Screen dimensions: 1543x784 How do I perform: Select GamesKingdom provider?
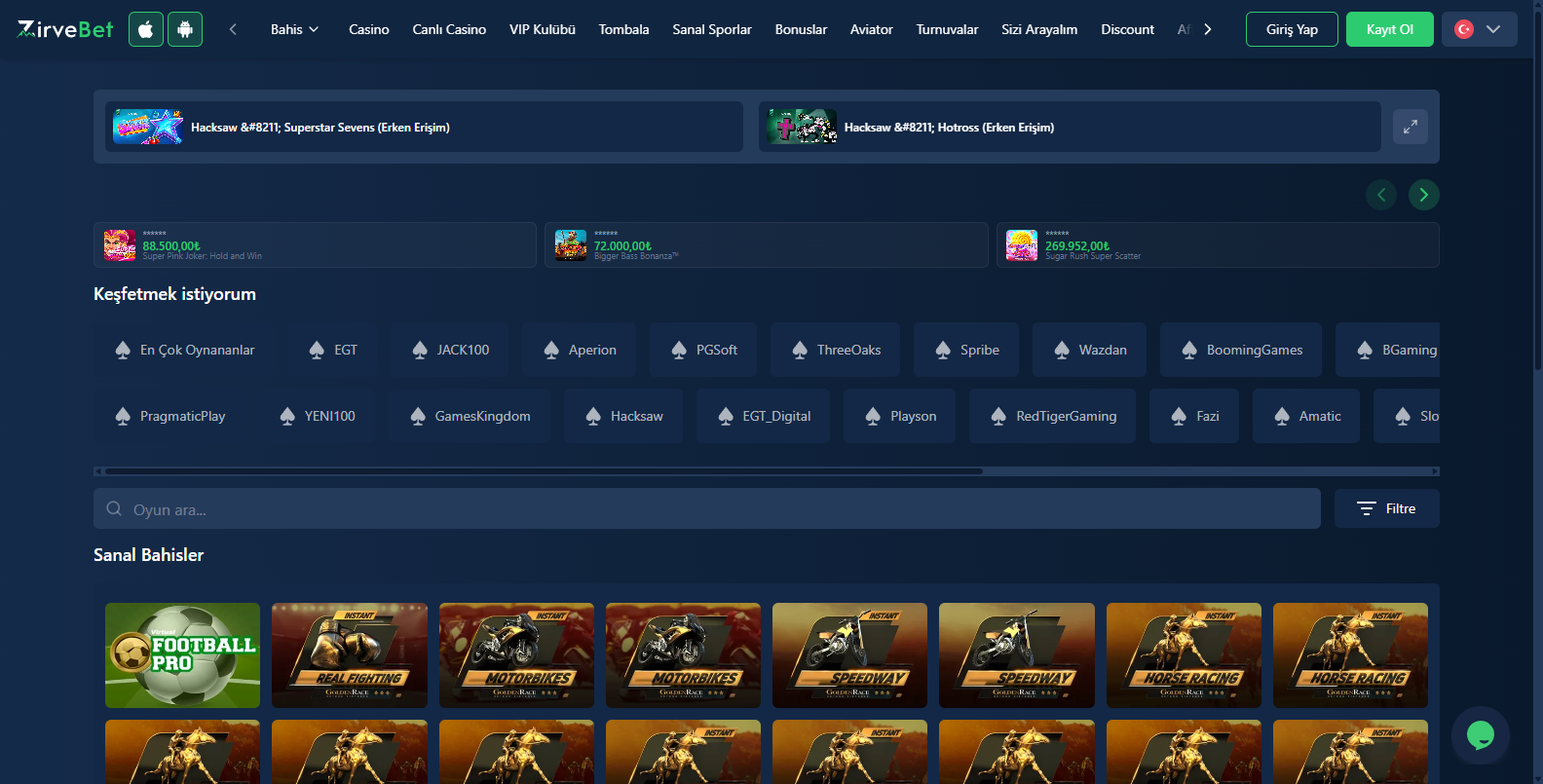(470, 416)
